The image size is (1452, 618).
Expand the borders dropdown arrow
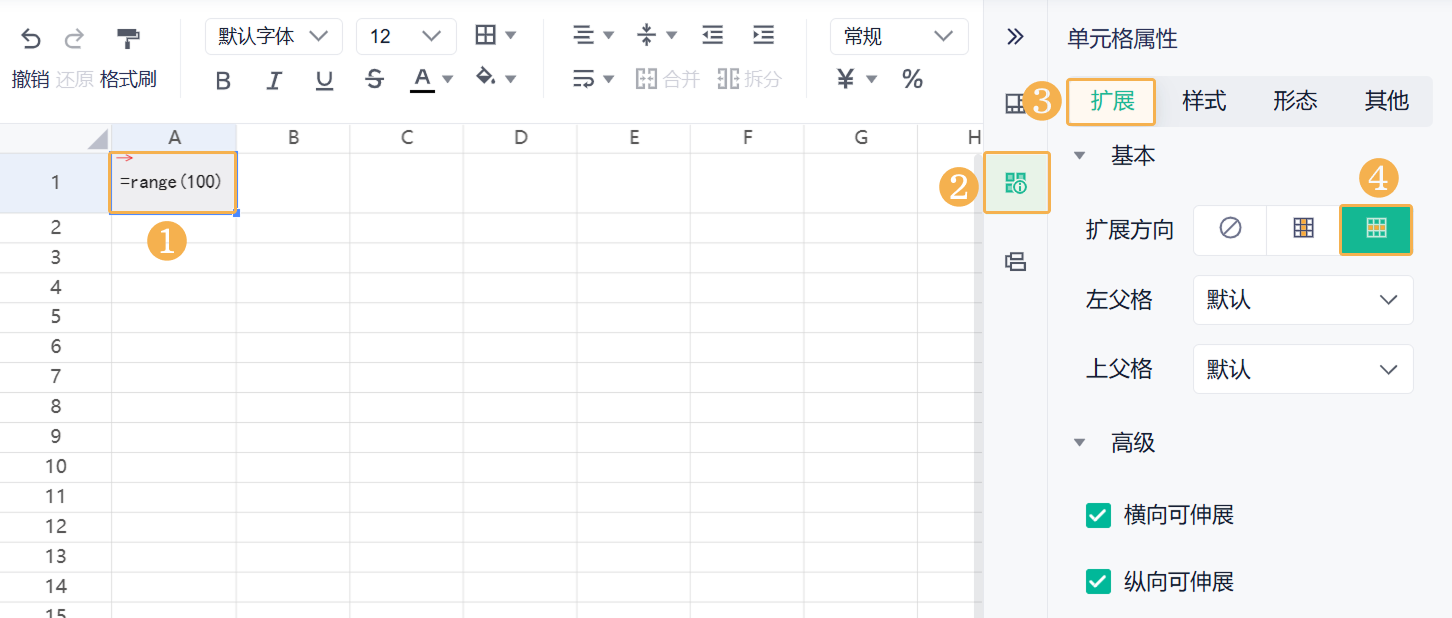(511, 36)
